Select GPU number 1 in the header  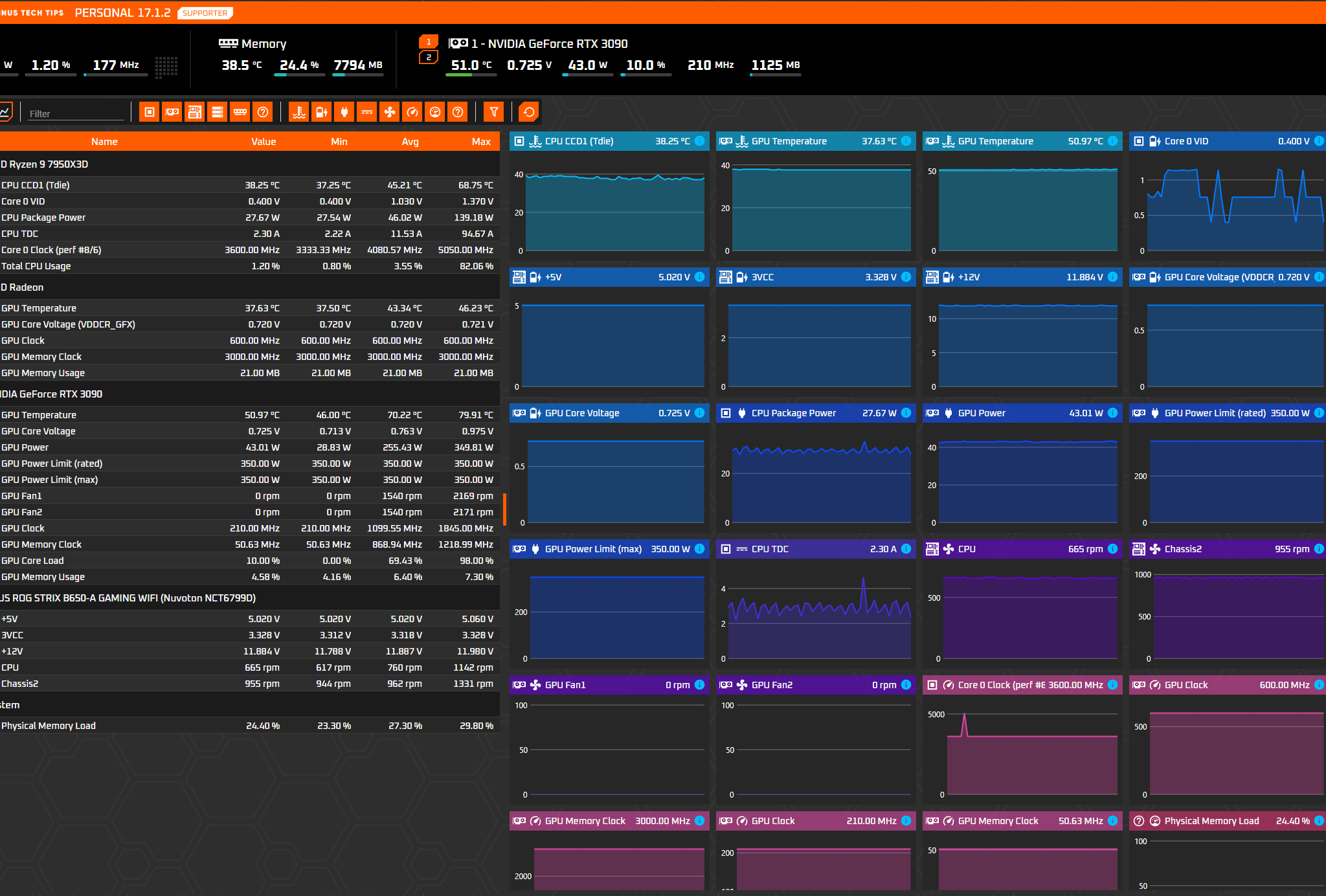point(429,42)
